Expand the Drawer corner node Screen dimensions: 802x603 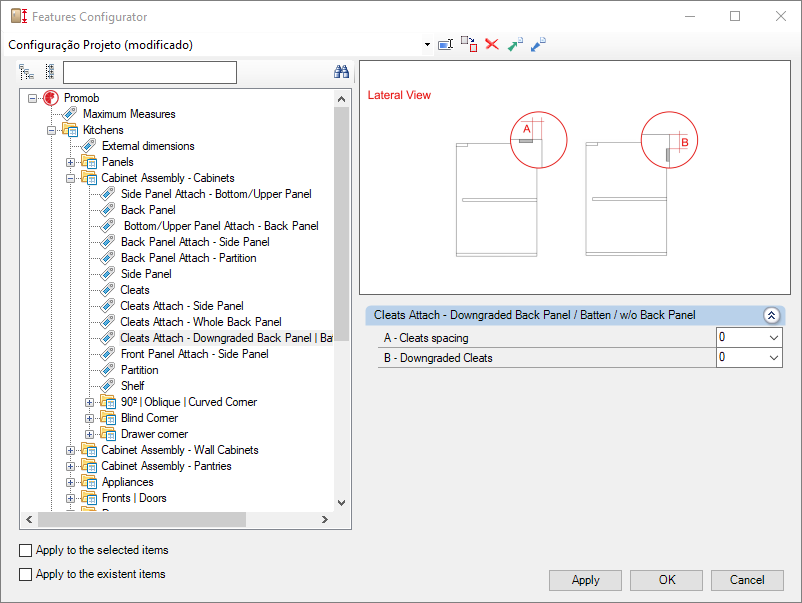click(89, 434)
